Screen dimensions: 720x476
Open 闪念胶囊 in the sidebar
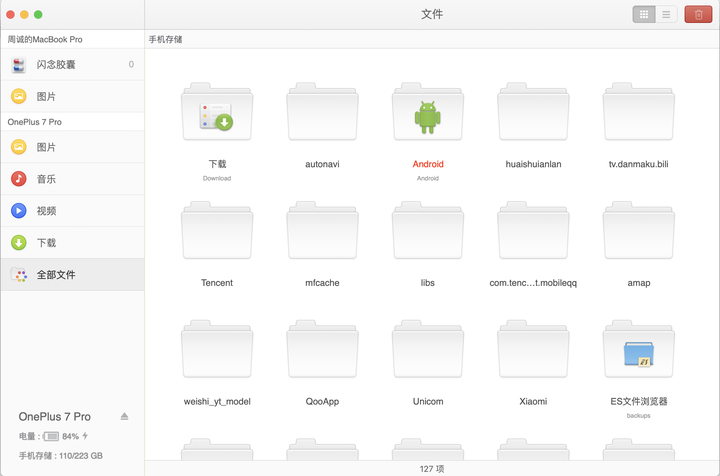click(72, 65)
